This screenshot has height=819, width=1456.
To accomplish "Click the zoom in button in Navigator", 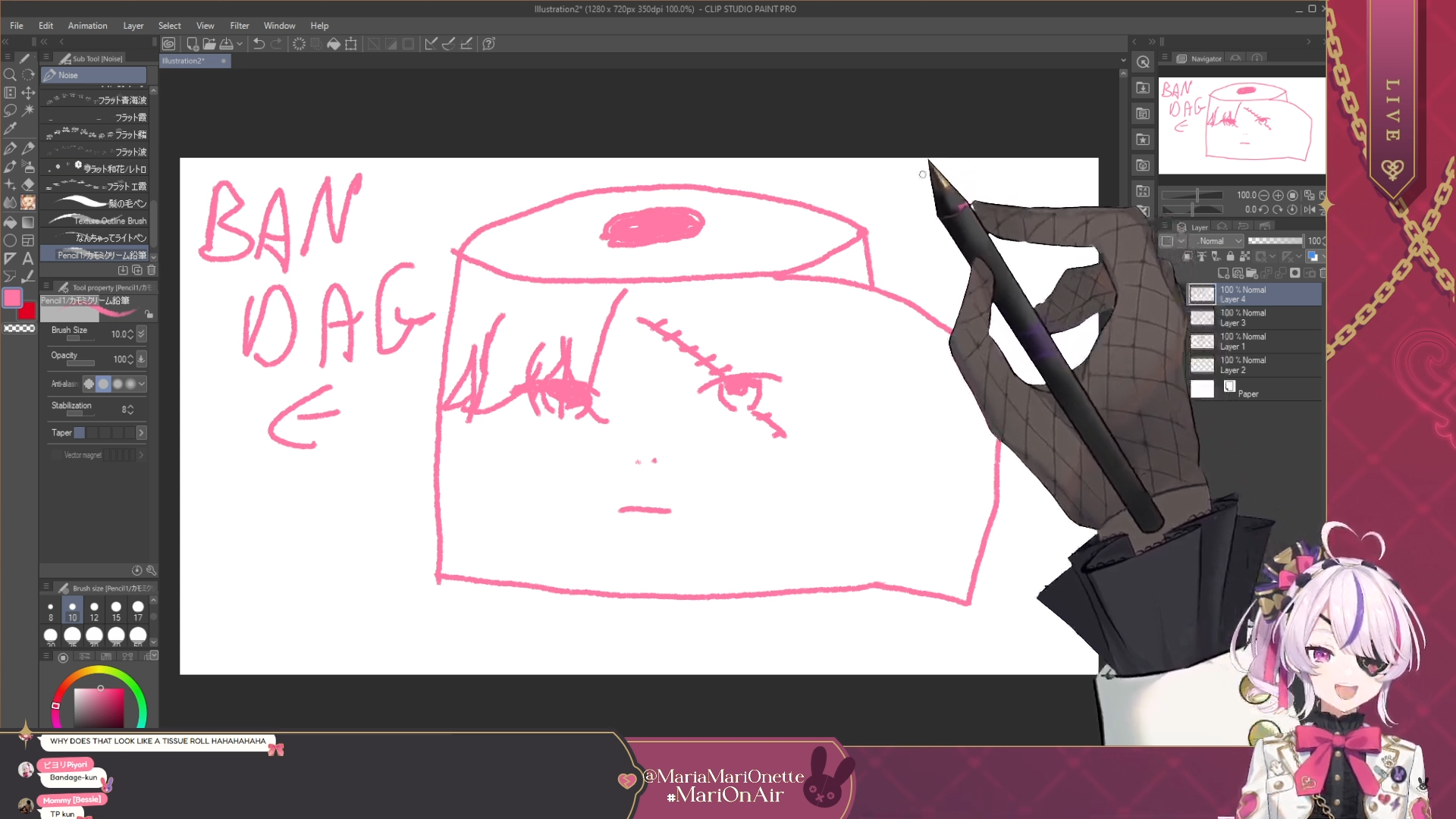I will click(1278, 196).
